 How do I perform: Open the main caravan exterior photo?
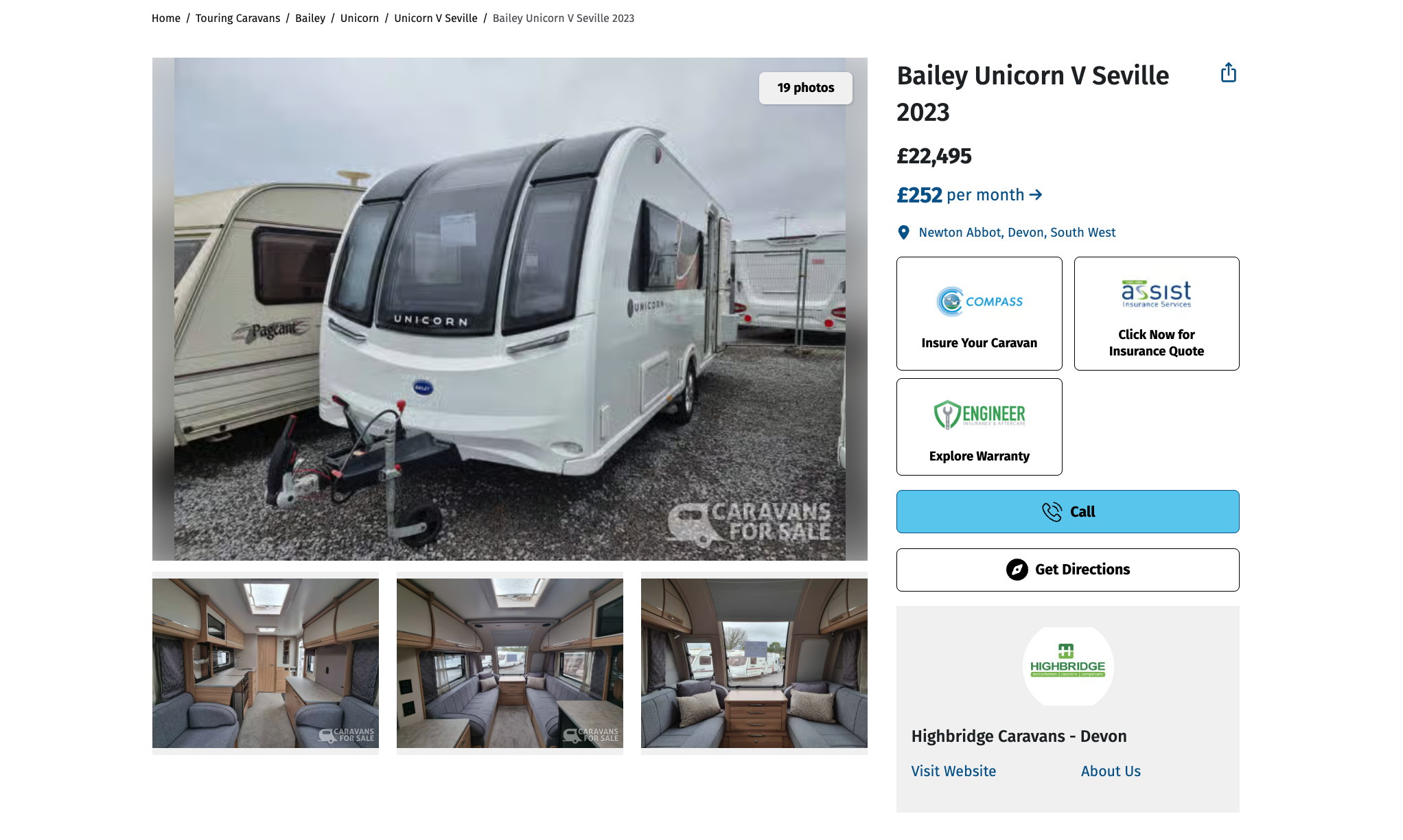tap(510, 309)
